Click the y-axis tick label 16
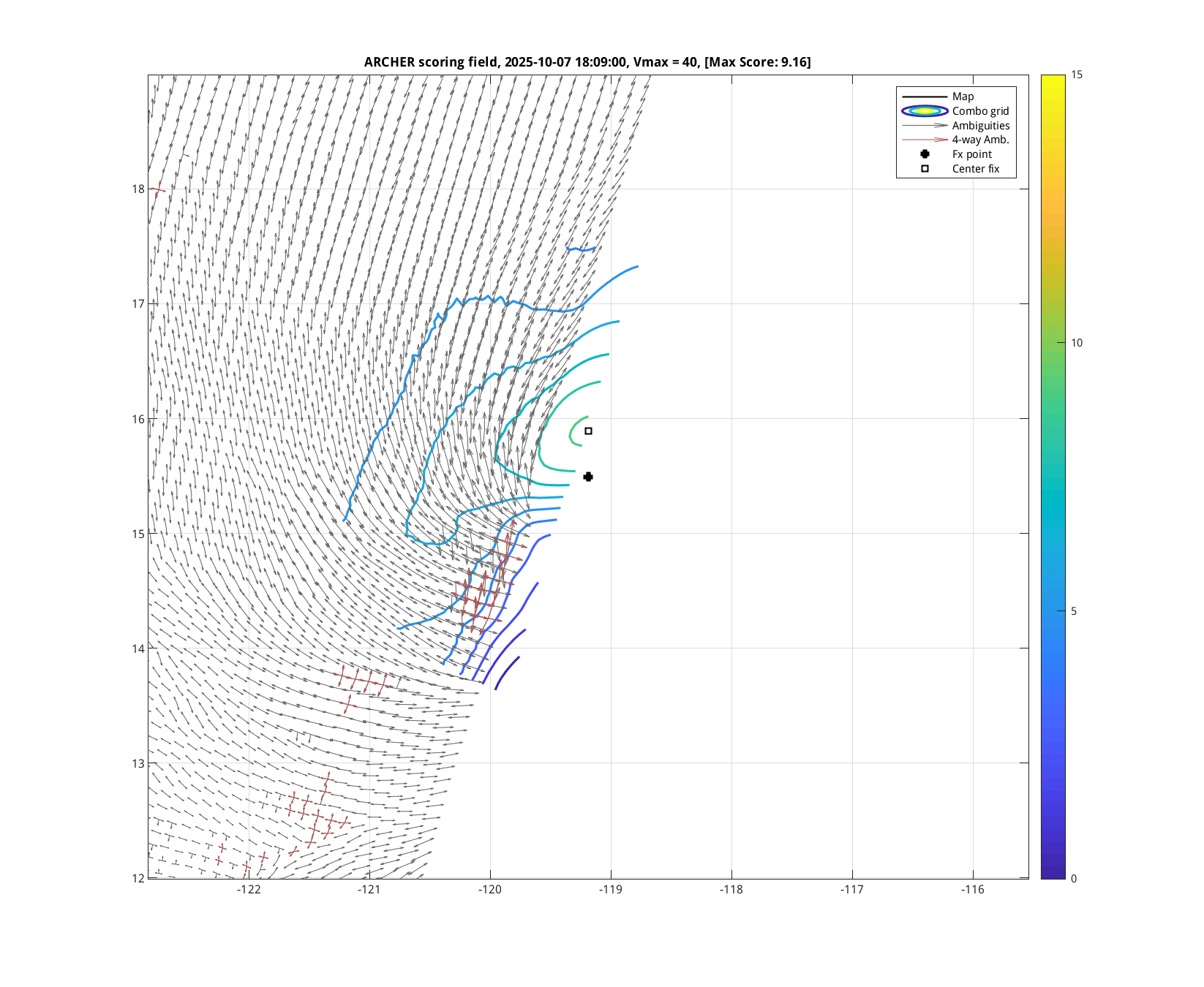Image resolution: width=1204 pixels, height=987 pixels. (x=138, y=419)
